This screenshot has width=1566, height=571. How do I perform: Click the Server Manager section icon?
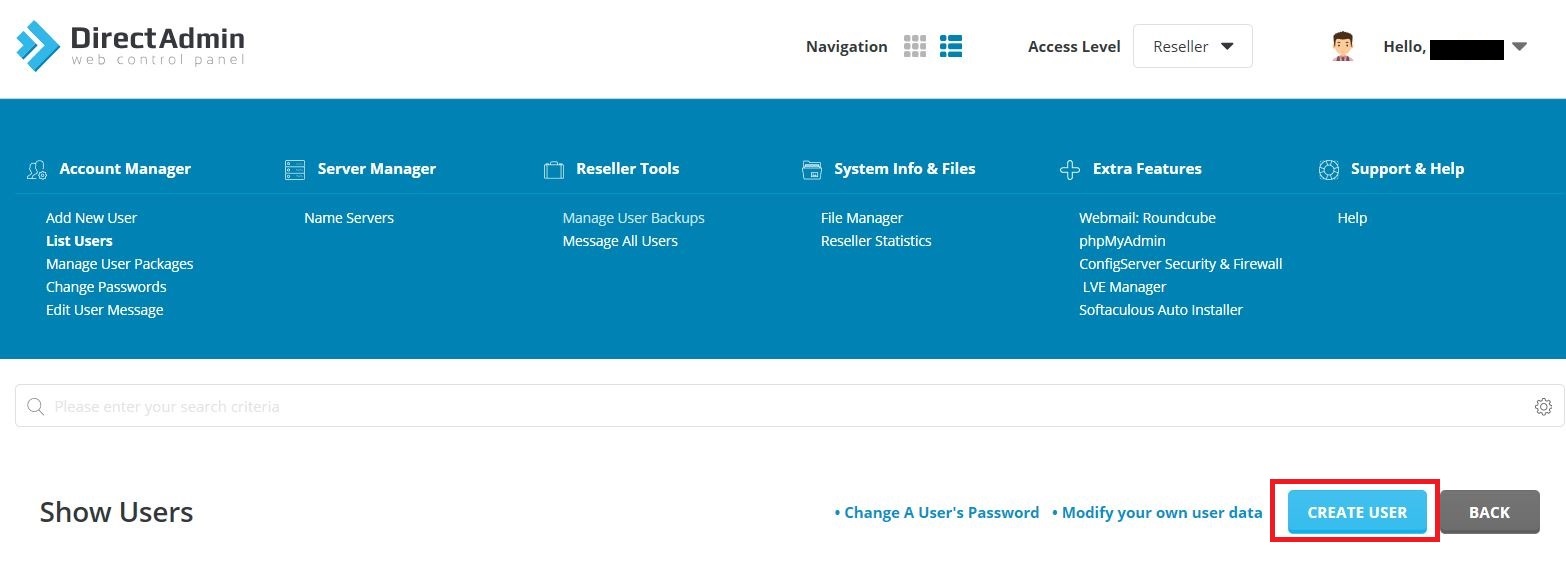(295, 170)
